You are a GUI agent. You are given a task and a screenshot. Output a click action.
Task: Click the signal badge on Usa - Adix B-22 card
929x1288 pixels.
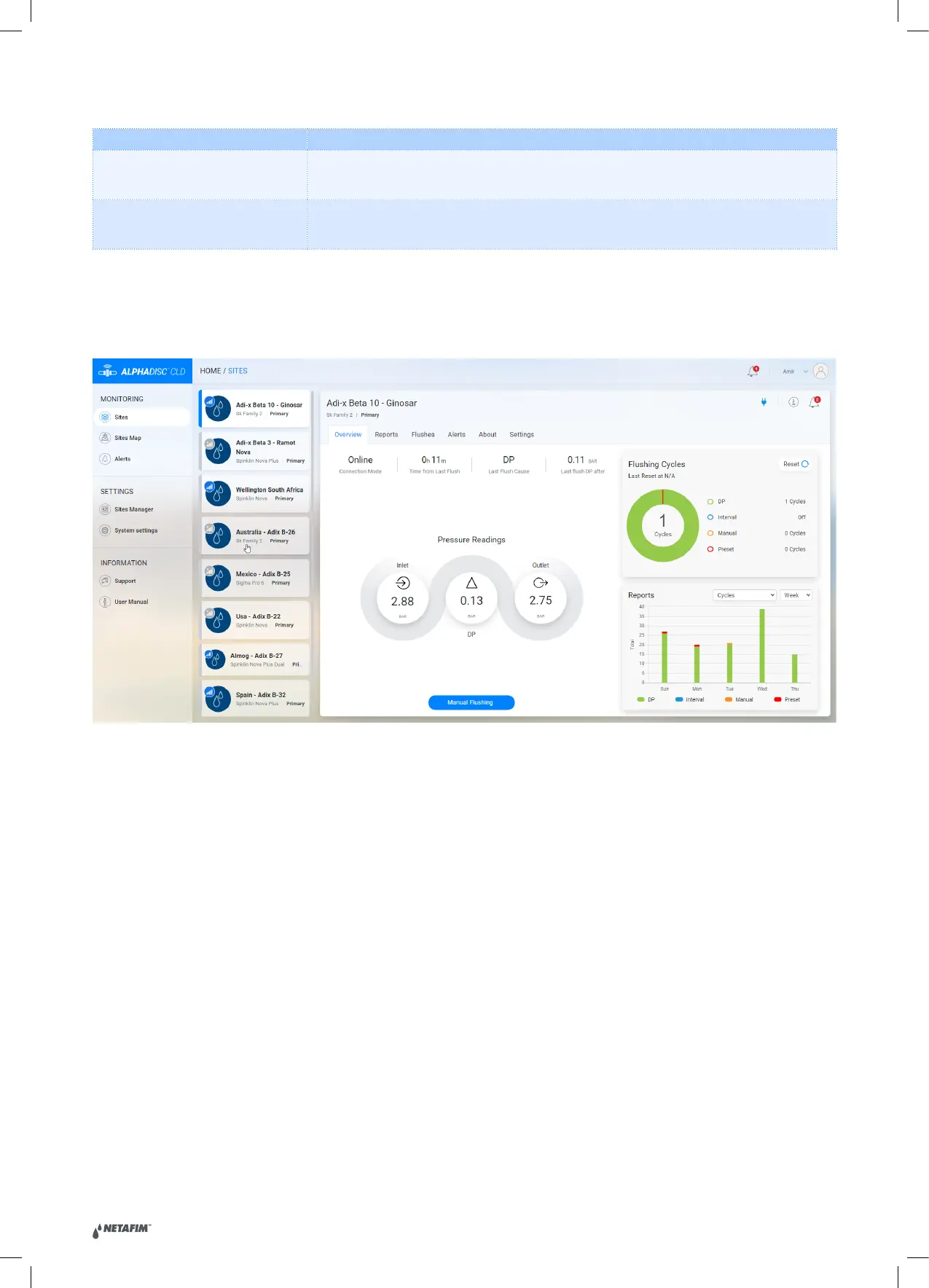pyautogui.click(x=210, y=613)
